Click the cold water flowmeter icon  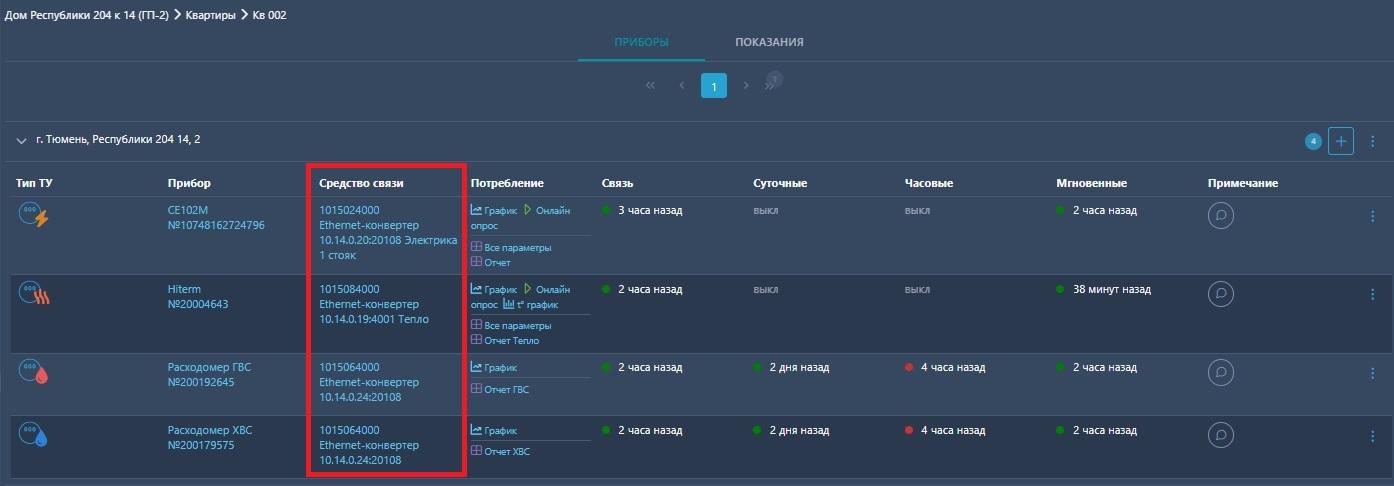pos(33,434)
